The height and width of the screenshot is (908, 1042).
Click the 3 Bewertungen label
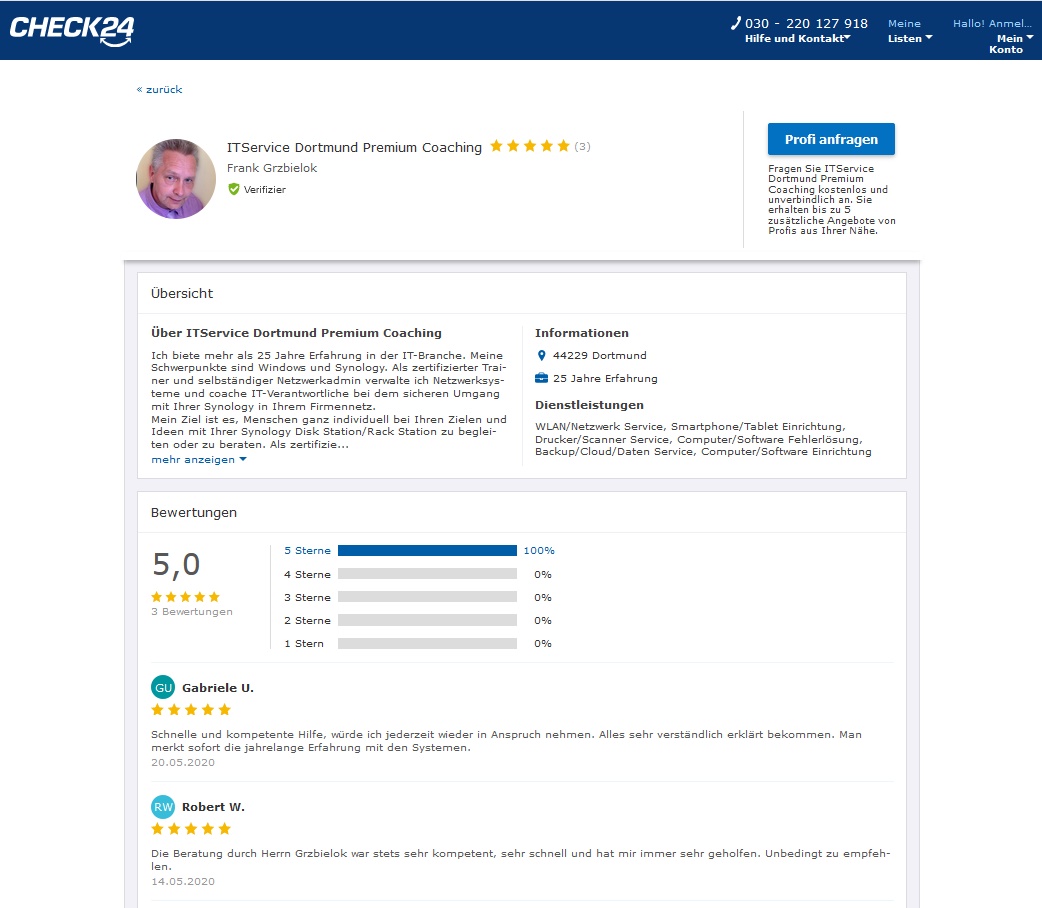click(x=192, y=612)
